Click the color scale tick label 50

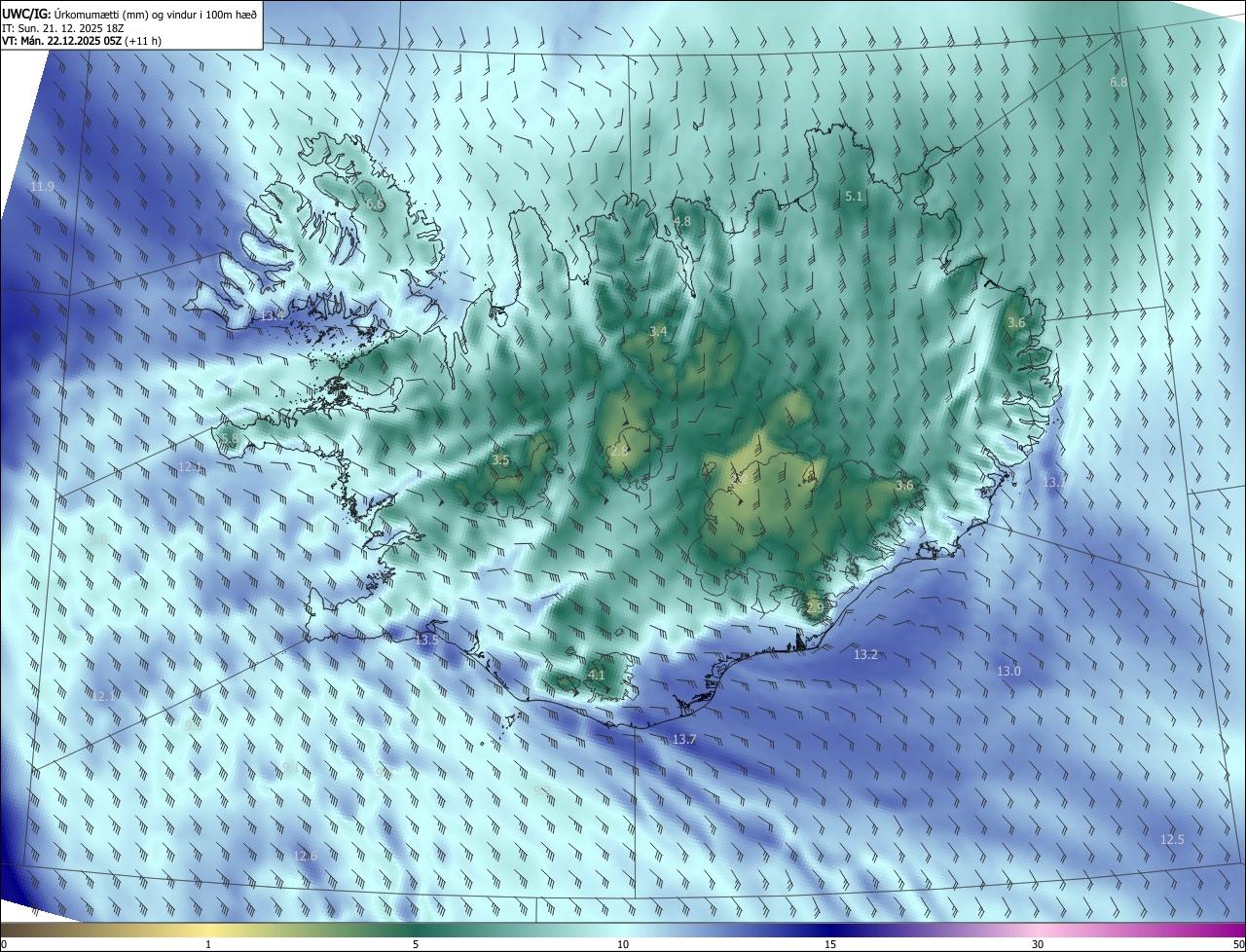(x=1239, y=945)
